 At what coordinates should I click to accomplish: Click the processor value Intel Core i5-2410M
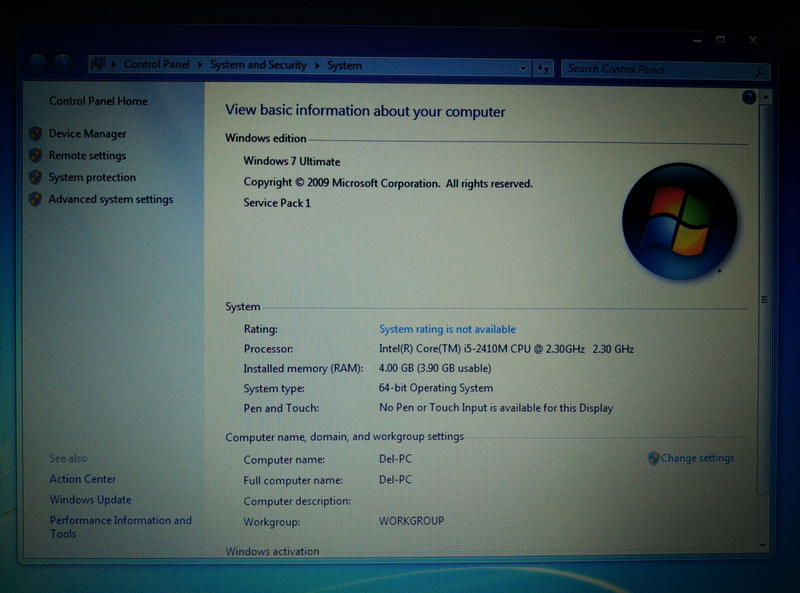click(506, 349)
